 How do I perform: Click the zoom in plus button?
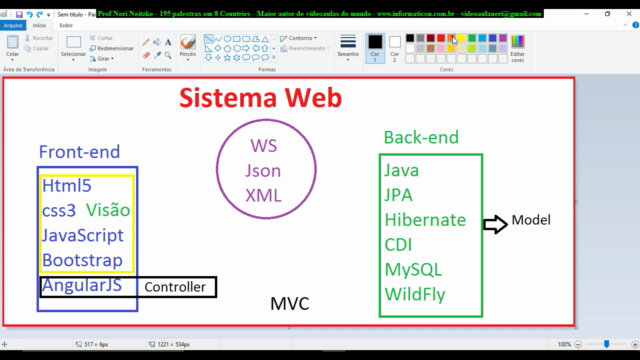pos(635,344)
